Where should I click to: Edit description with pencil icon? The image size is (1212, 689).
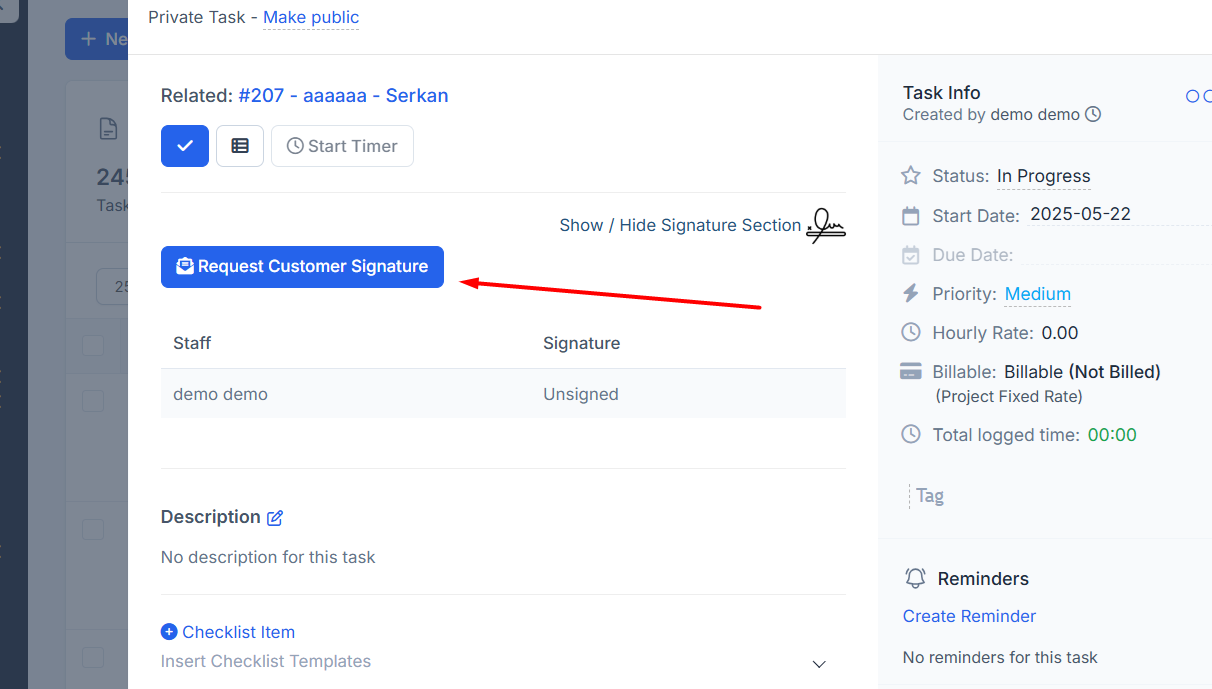click(275, 518)
